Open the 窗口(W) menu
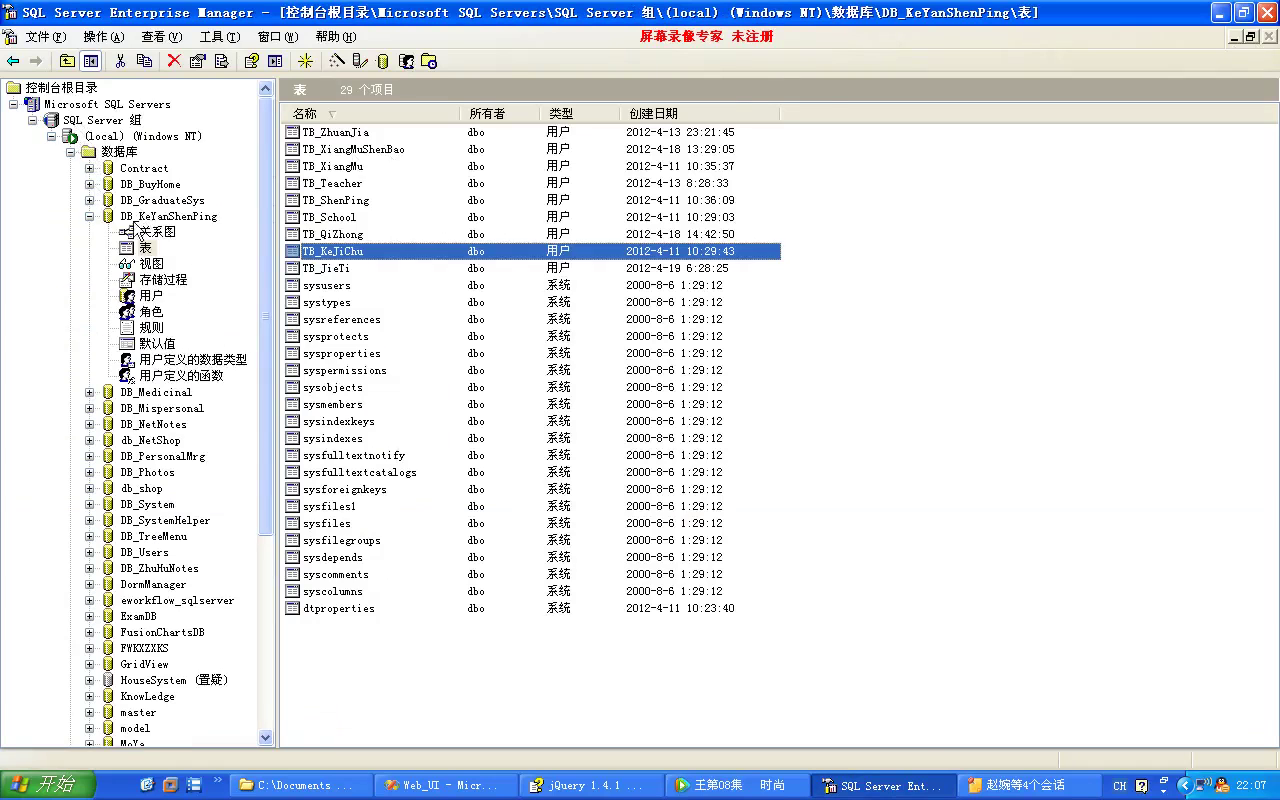 [277, 37]
